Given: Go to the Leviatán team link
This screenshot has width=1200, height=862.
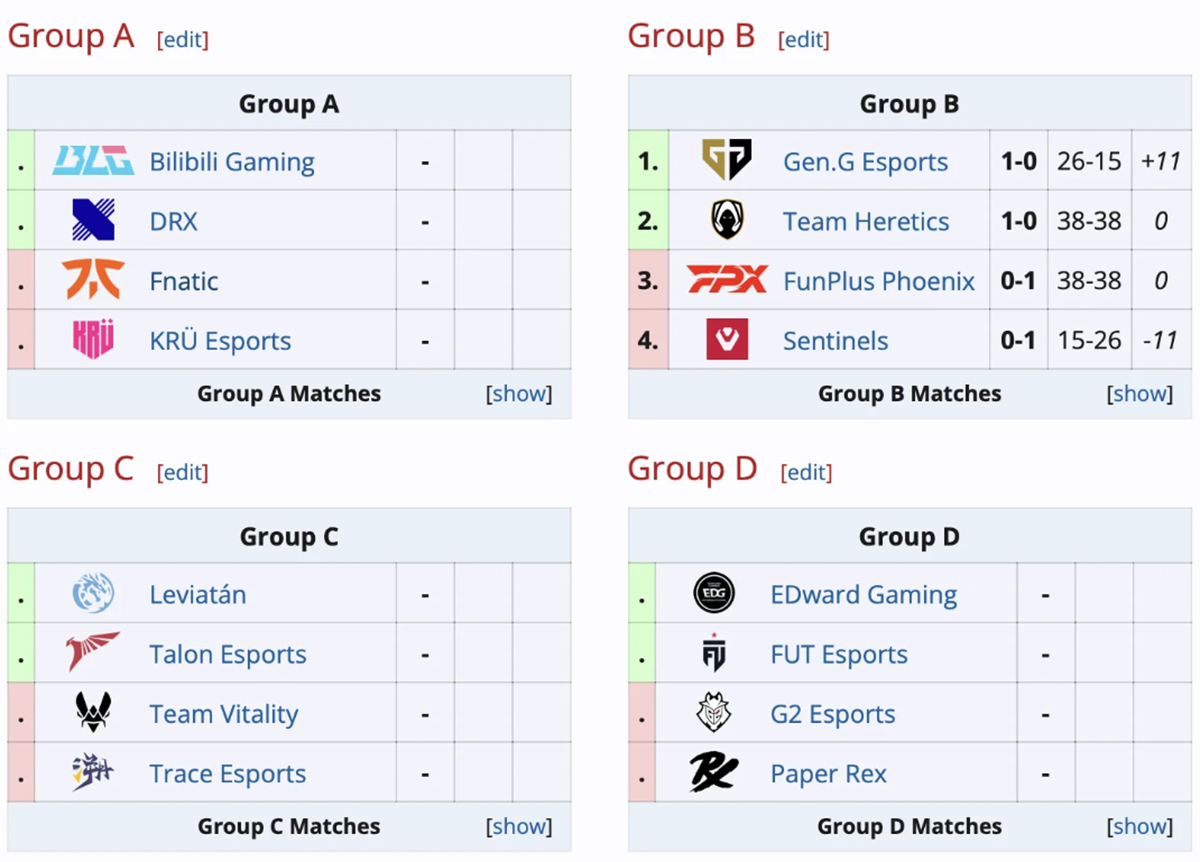Looking at the screenshot, I should click(198, 594).
